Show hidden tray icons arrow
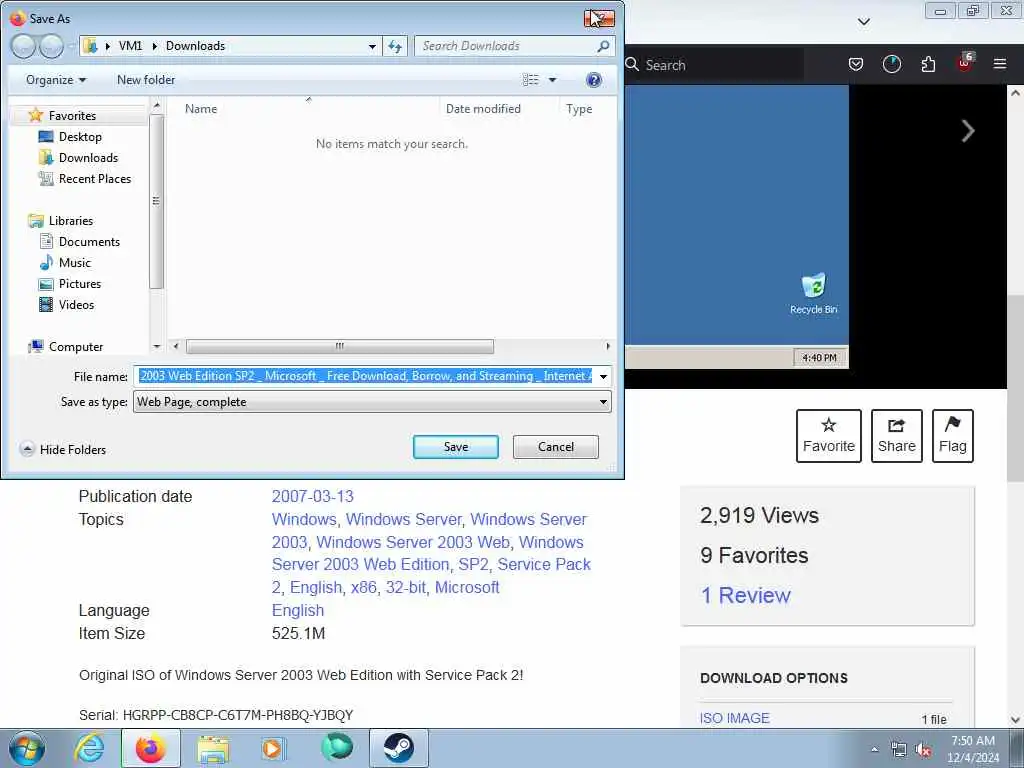The height and width of the screenshot is (768, 1024). (874, 750)
